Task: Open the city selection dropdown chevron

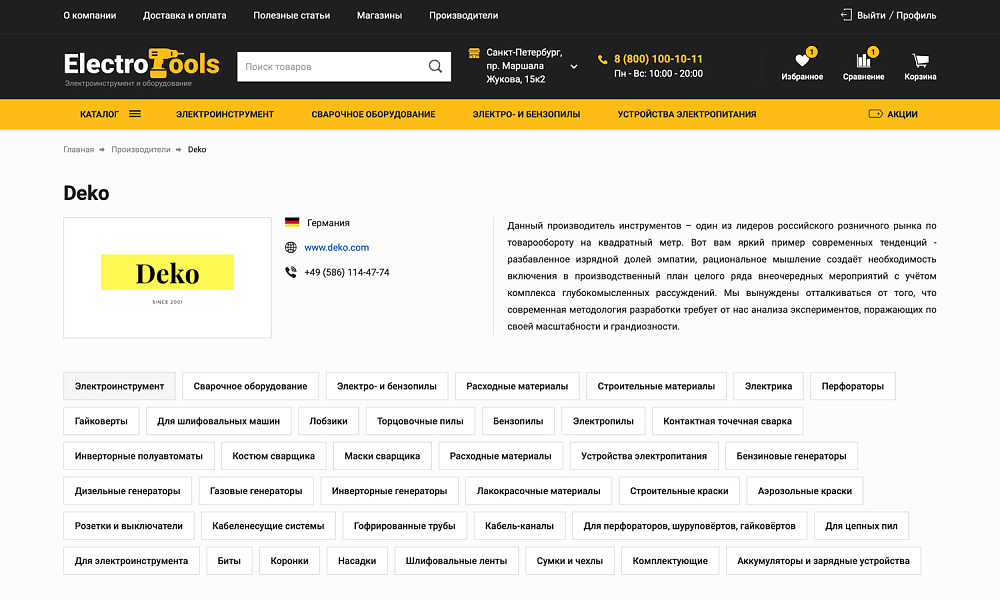Action: [573, 66]
